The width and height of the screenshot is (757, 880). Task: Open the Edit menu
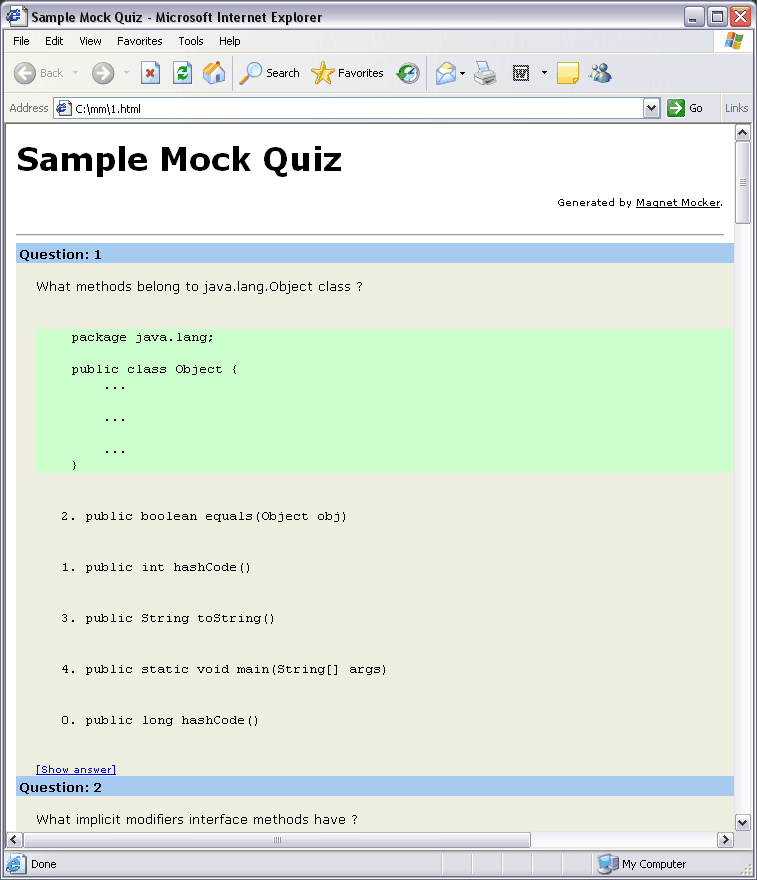pos(54,41)
